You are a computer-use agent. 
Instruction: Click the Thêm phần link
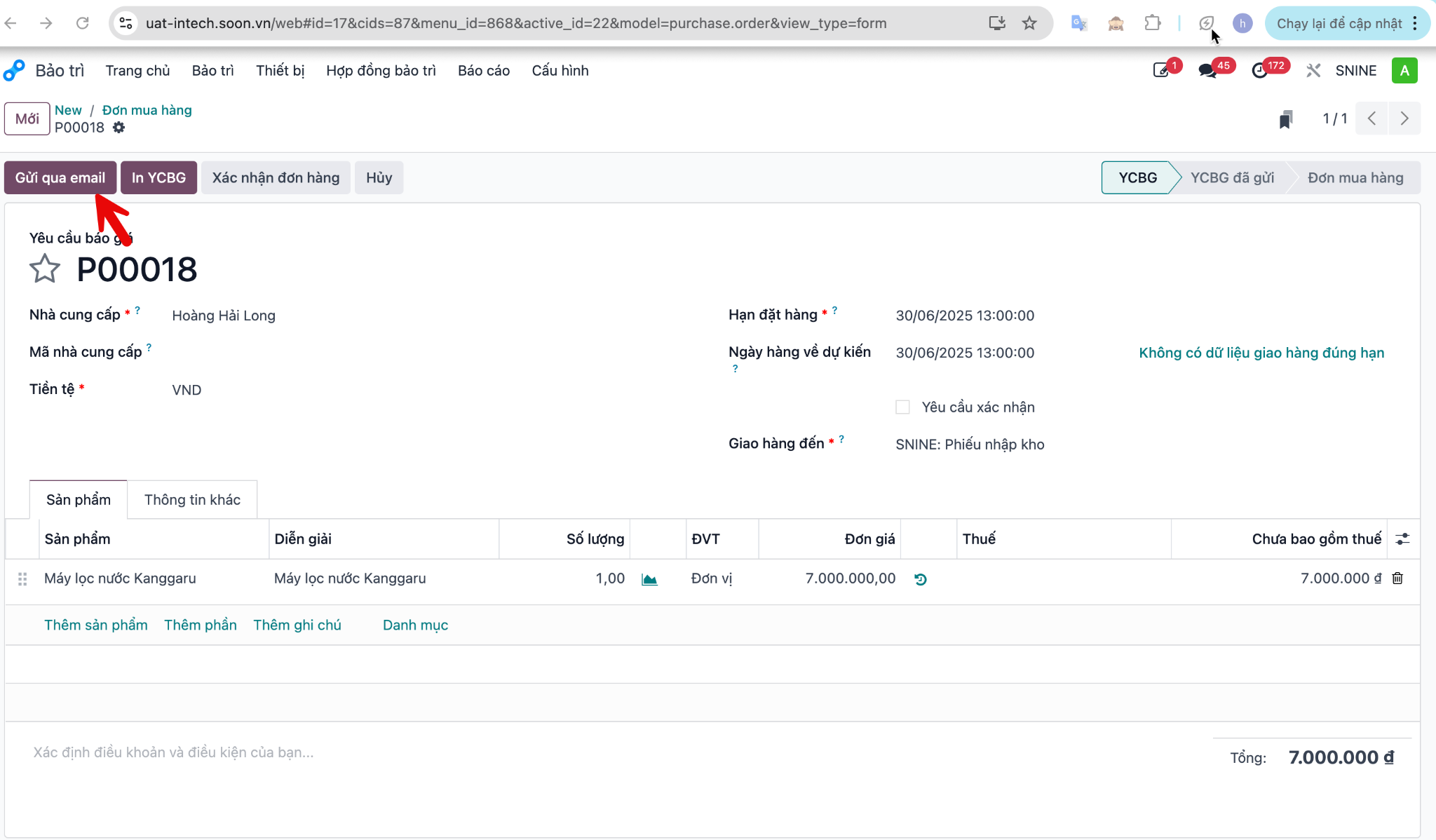(201, 625)
